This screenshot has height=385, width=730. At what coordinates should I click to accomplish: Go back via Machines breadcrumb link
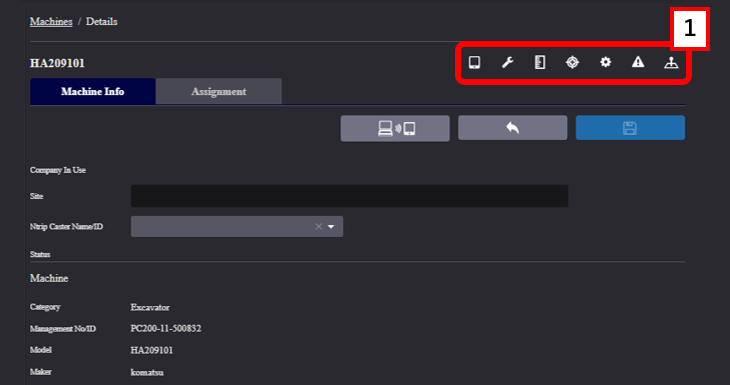click(x=51, y=21)
